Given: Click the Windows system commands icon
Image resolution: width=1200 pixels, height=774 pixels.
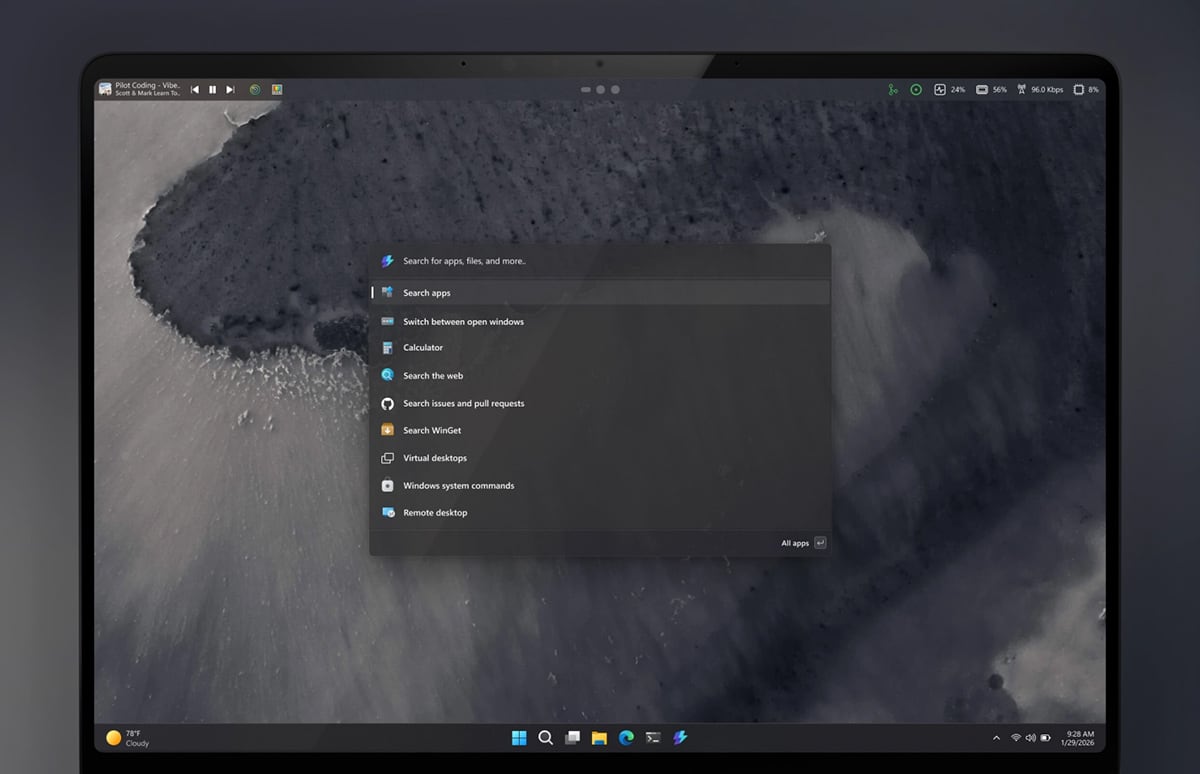Looking at the screenshot, I should coord(387,485).
